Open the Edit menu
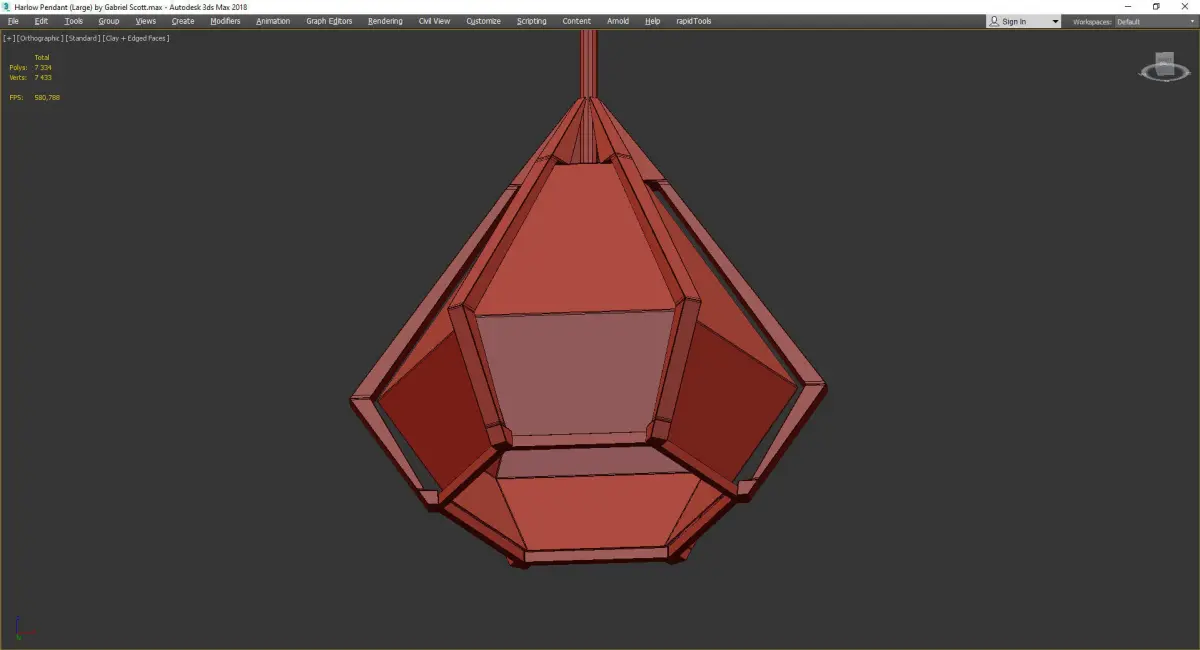This screenshot has height=650, width=1200. pos(41,21)
